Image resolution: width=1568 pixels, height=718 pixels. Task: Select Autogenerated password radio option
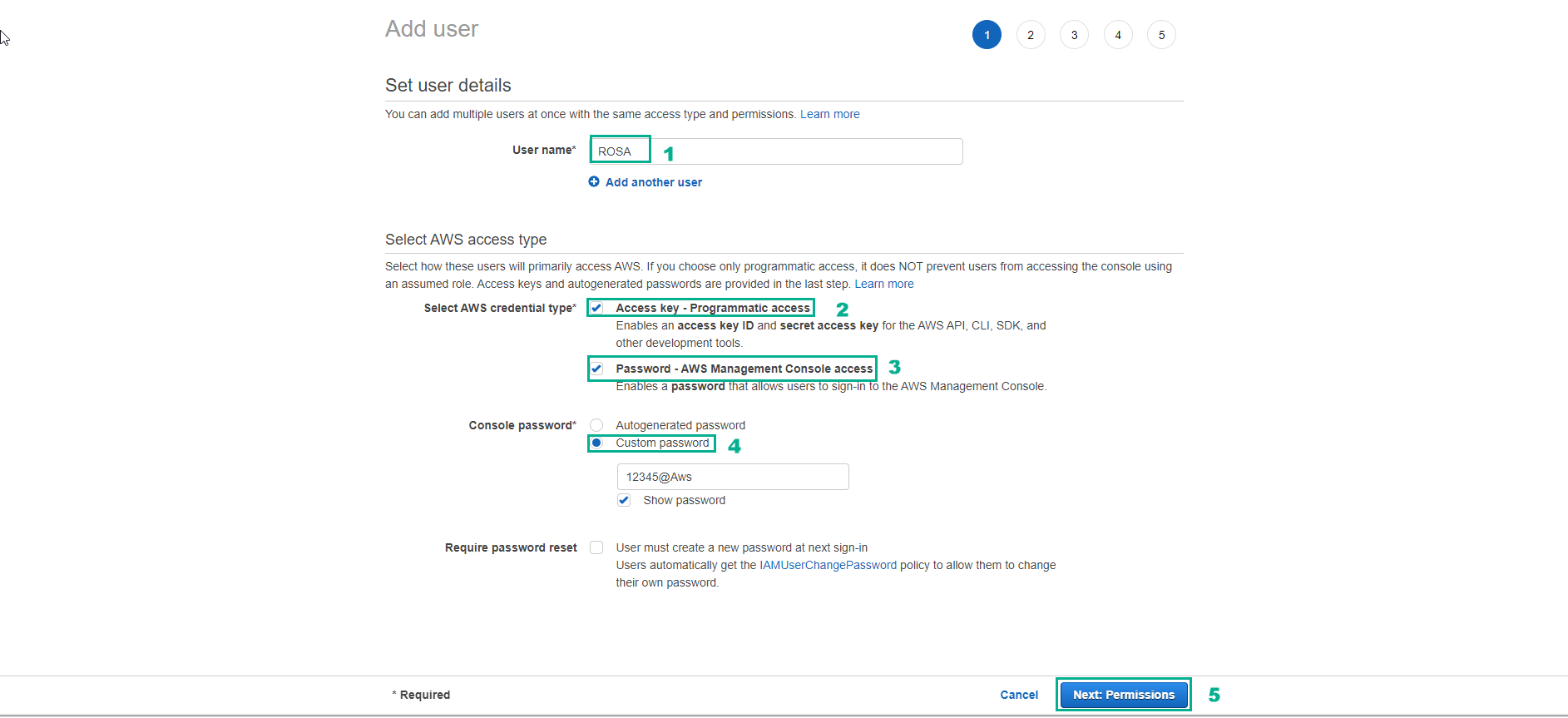tap(596, 425)
